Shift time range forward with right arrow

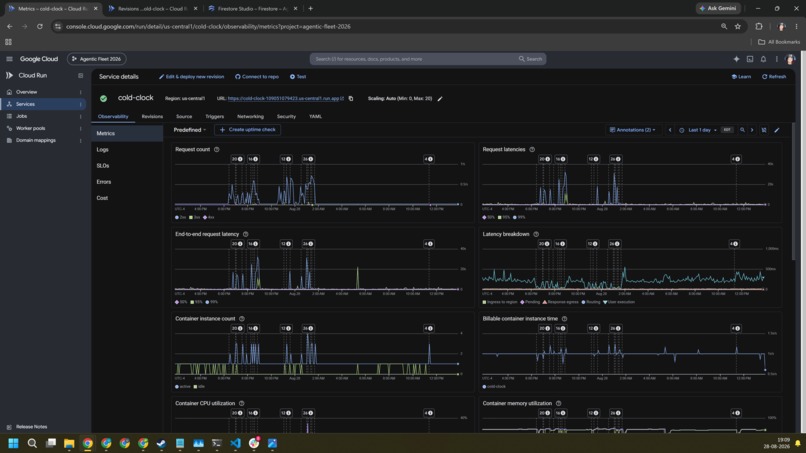pyautogui.click(x=752, y=130)
